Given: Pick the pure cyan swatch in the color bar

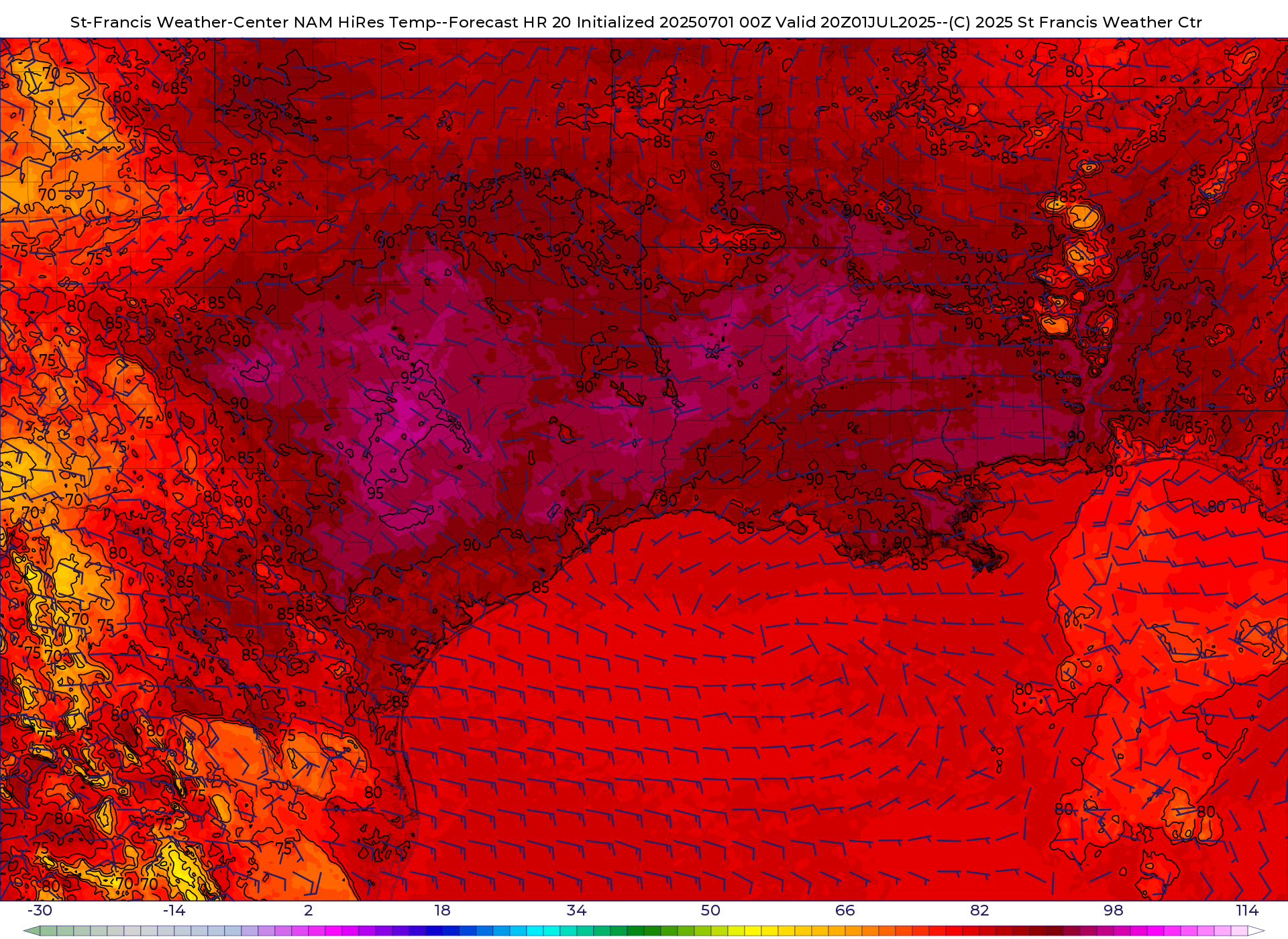Looking at the screenshot, I should tap(535, 930).
